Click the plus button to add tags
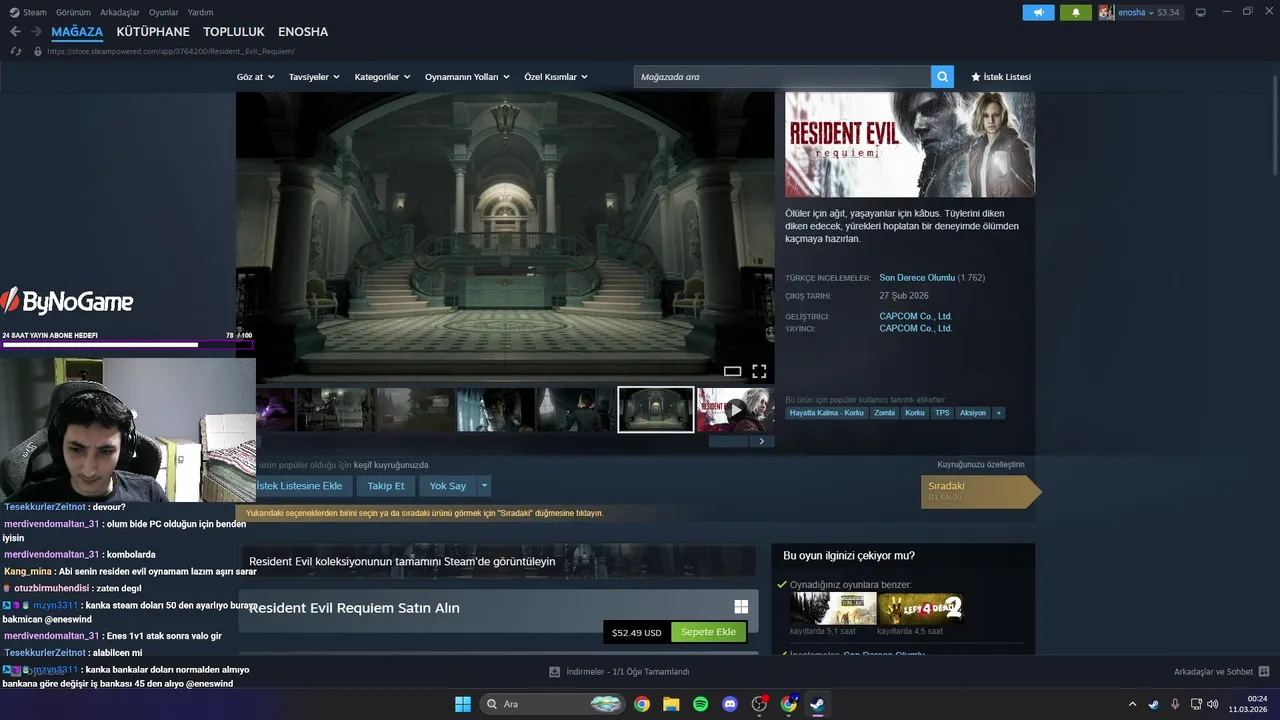The height and width of the screenshot is (720, 1280). pyautogui.click(x=998, y=413)
